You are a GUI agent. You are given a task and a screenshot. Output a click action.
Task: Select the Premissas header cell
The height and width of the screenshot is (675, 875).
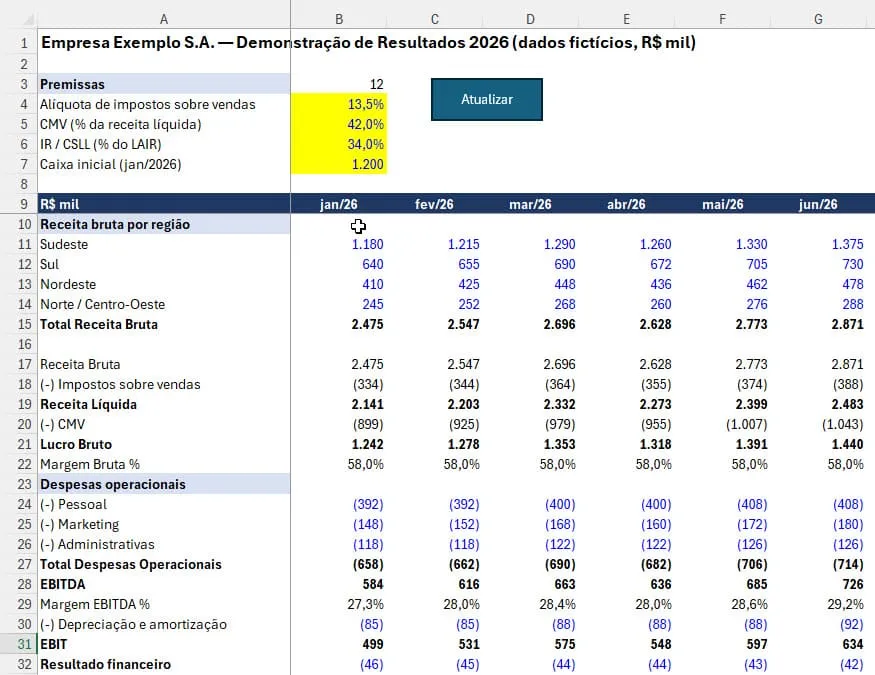[x=164, y=84]
